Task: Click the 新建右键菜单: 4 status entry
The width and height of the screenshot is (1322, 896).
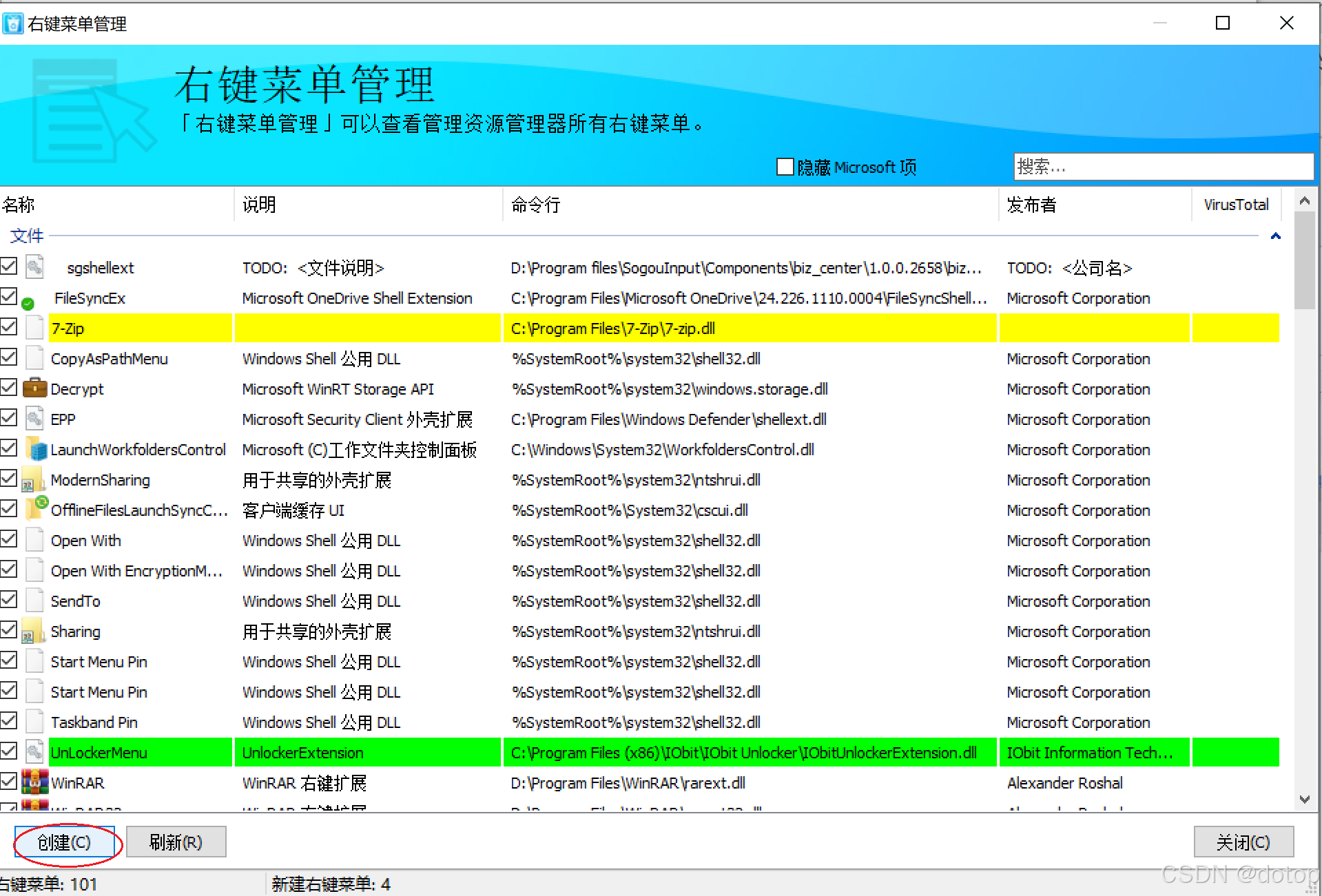Action: [x=331, y=884]
